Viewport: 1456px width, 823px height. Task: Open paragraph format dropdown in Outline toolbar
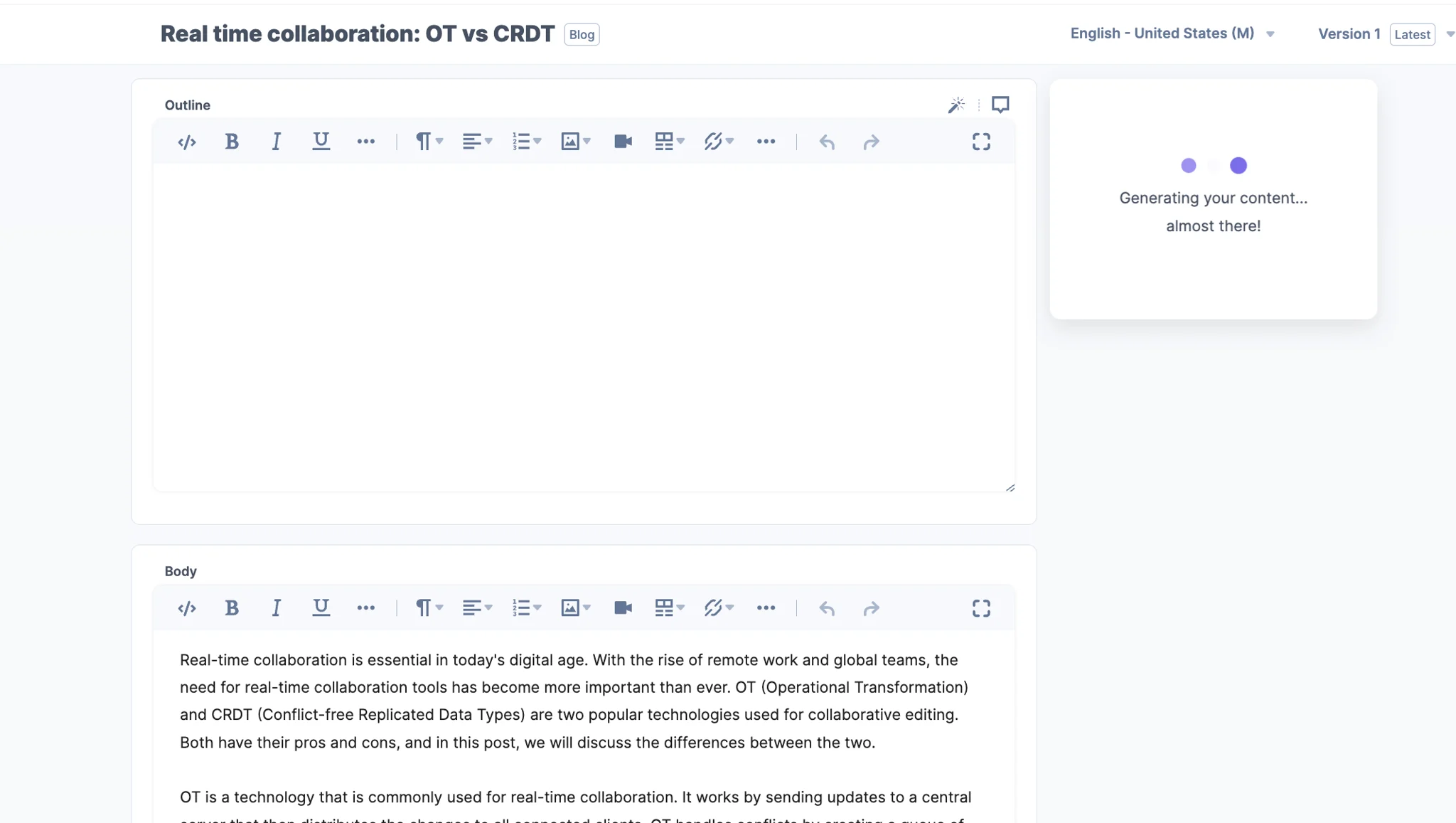click(429, 142)
